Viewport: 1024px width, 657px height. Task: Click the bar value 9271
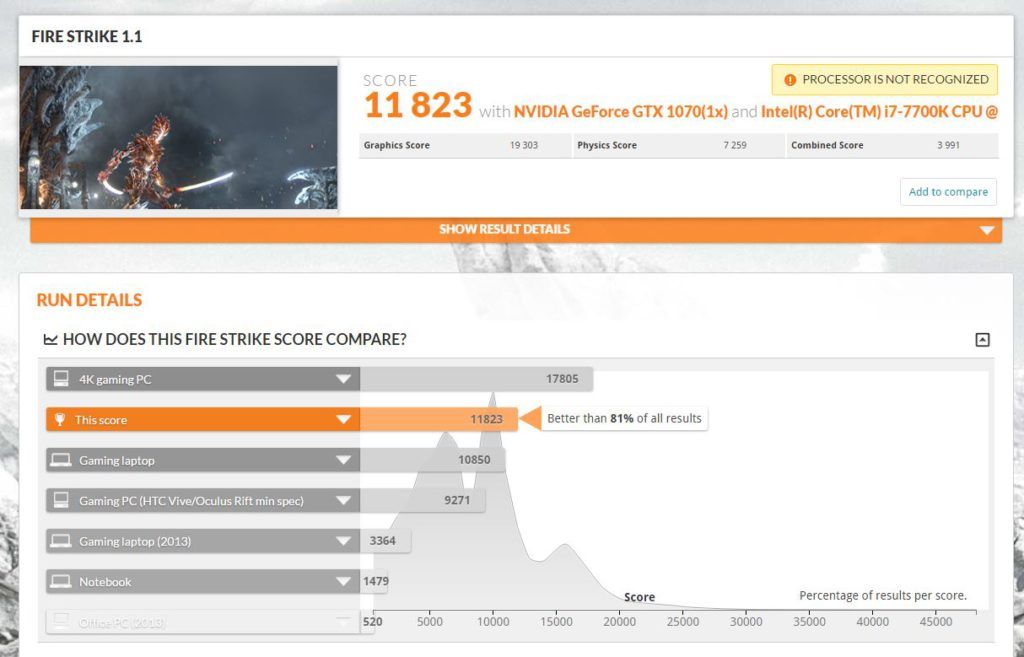click(457, 500)
